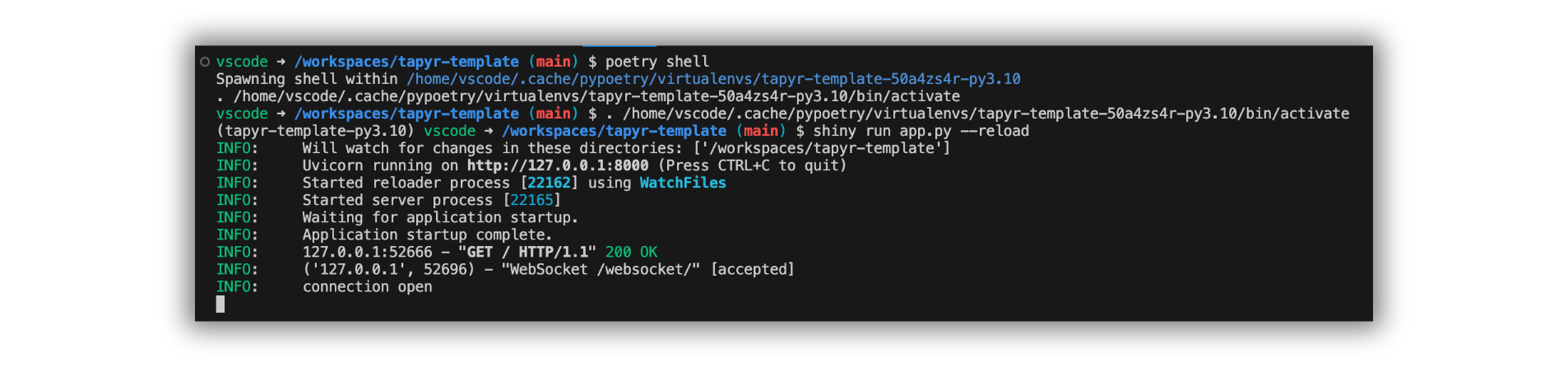
Task: Click the 127.0.0.1:52666 client address
Action: 367,252
